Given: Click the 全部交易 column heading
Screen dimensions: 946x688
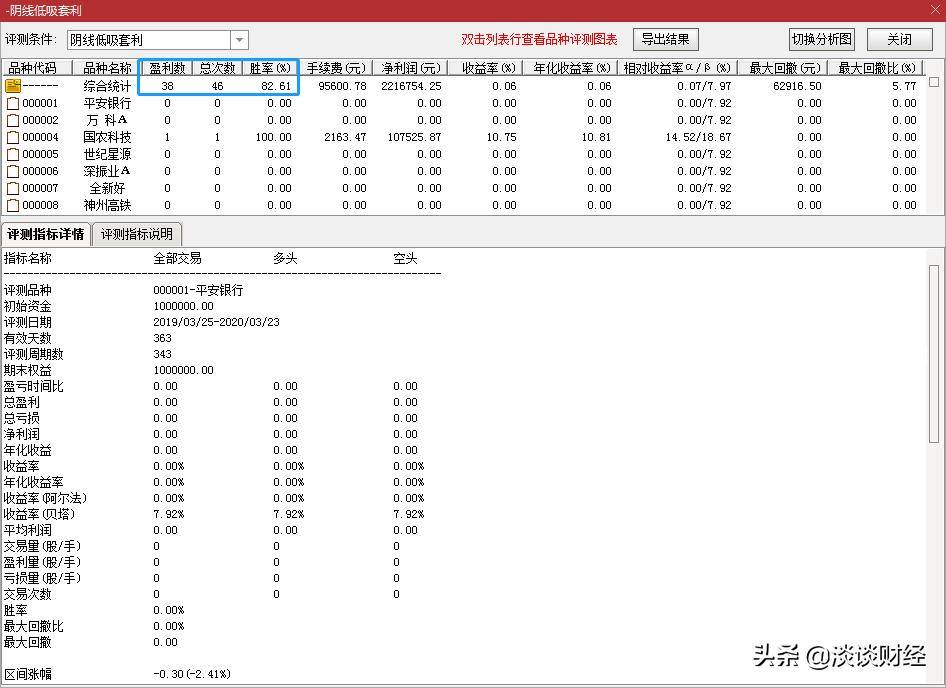Looking at the screenshot, I should coord(177,258).
